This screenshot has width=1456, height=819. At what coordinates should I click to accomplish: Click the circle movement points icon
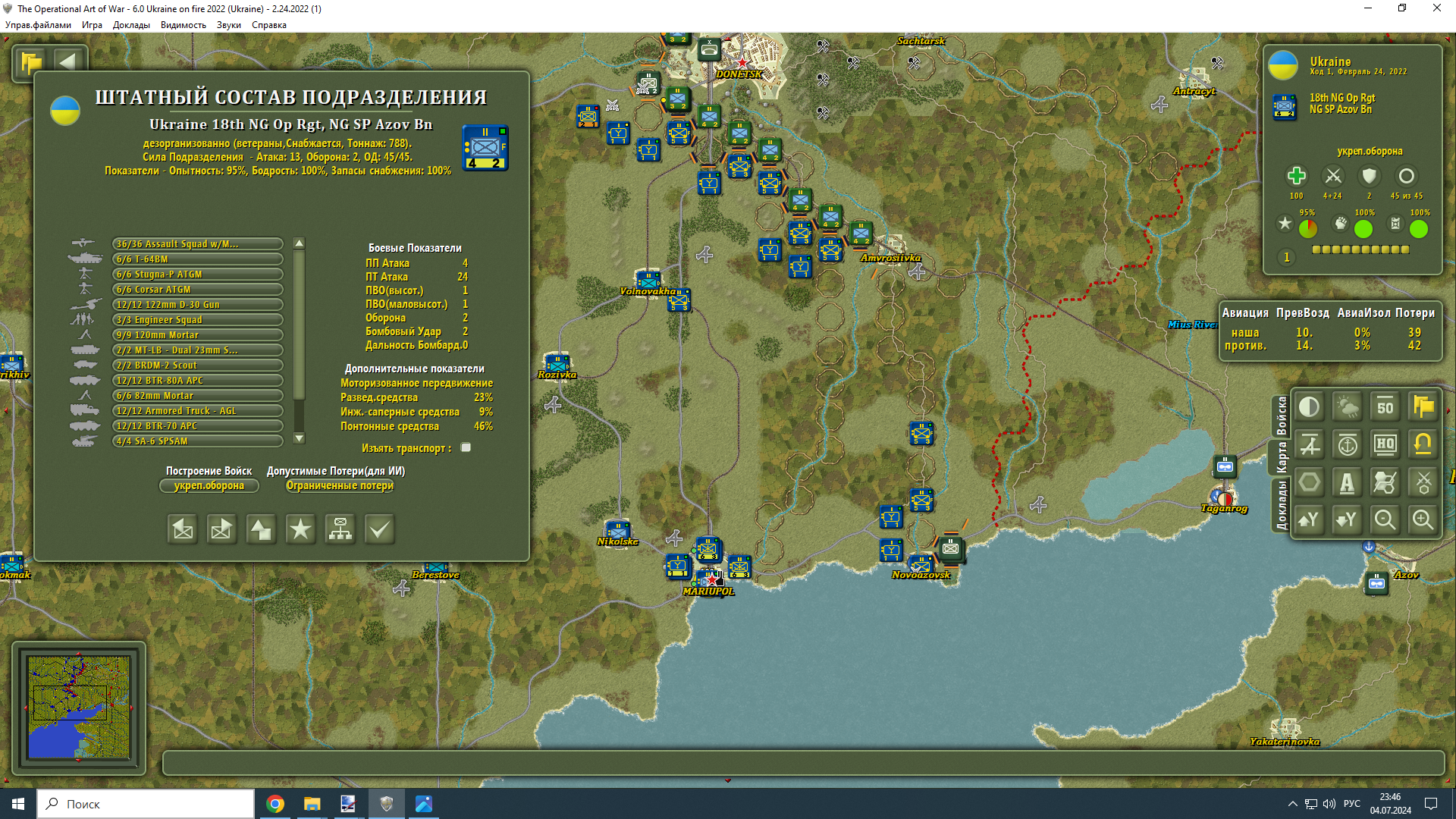coord(1407,176)
